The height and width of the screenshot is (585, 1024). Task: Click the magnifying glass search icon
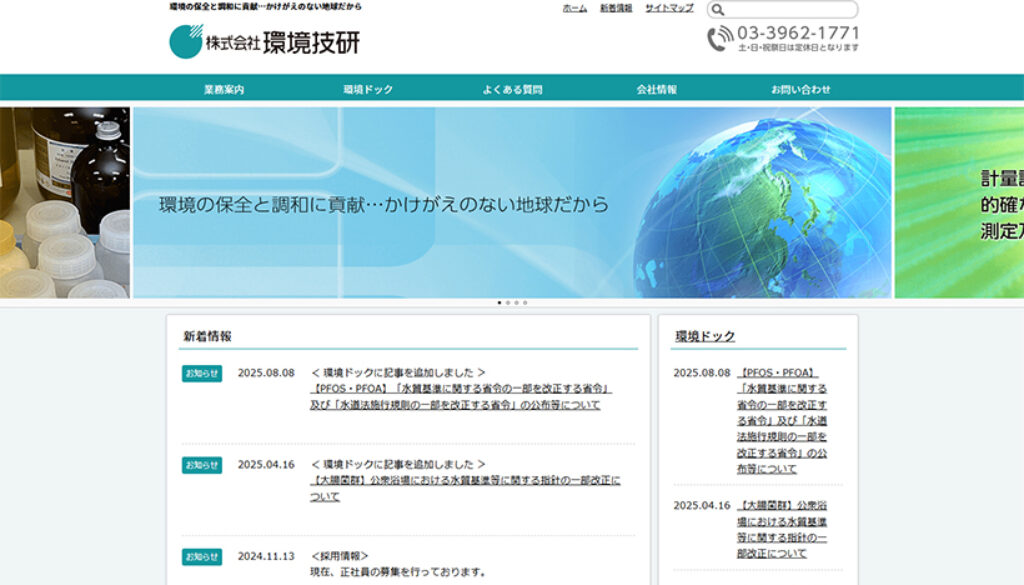(717, 9)
